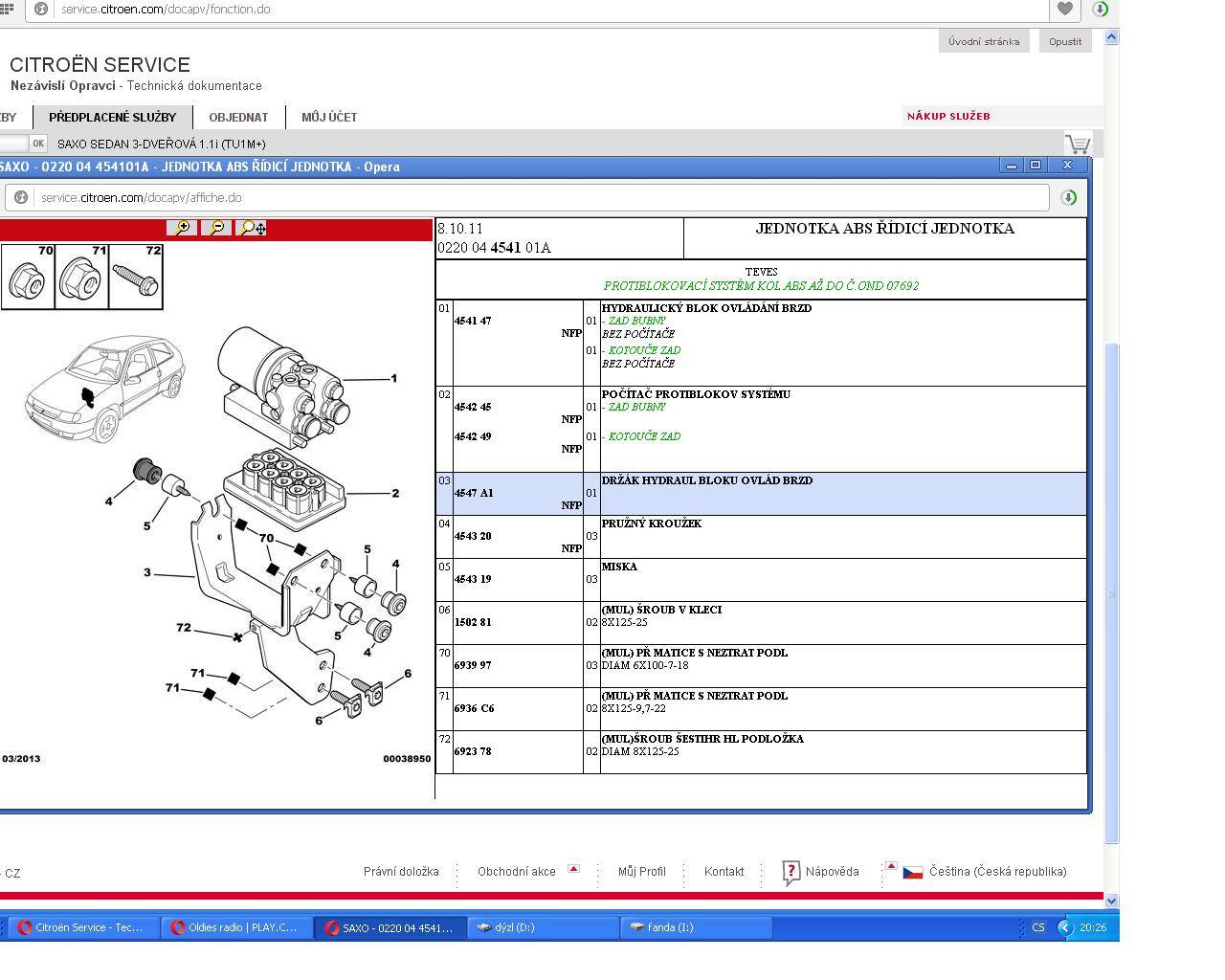Screen dimensions: 1225x980
Task: Switch to Oldies radio taskbar window
Action: (x=235, y=927)
